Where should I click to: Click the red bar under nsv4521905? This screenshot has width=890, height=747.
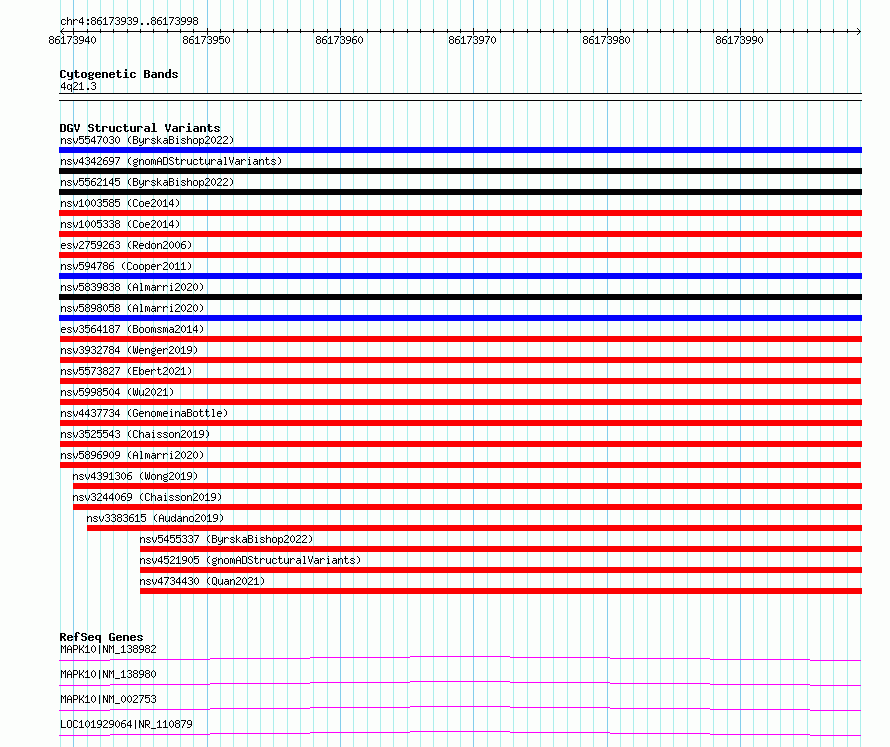[501, 570]
